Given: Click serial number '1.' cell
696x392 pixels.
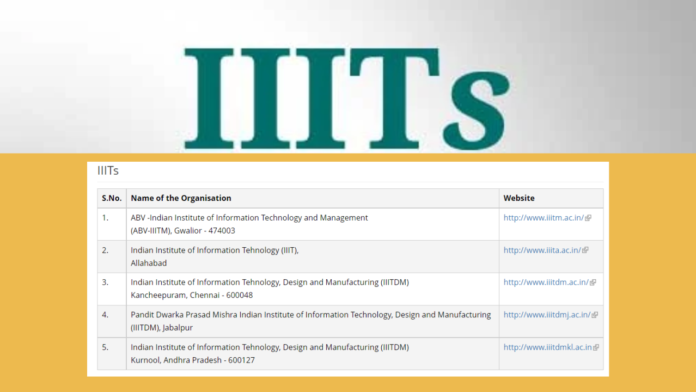Looking at the screenshot, I should (112, 224).
